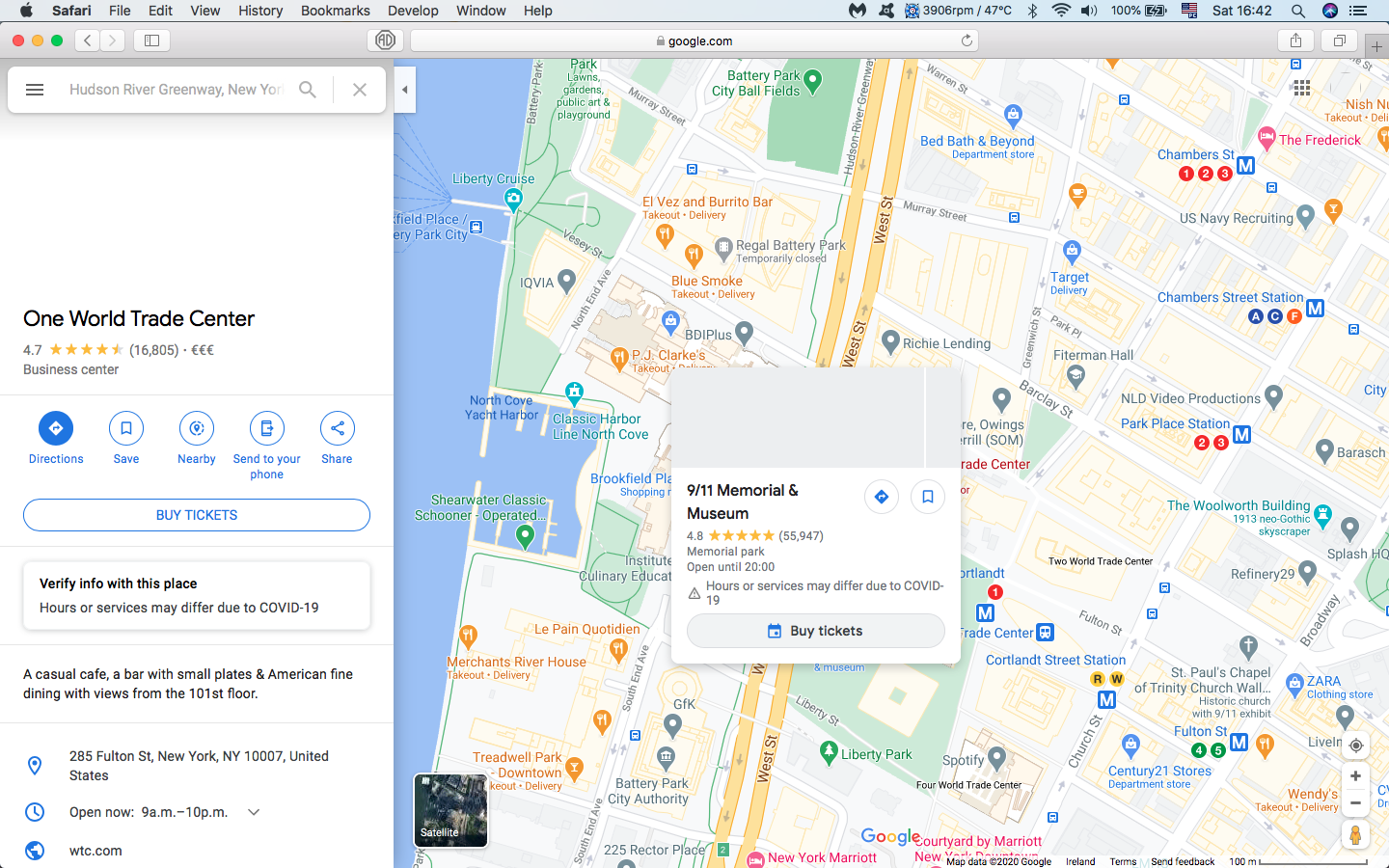1389x868 pixels.
Task: Click the Send to your phone icon
Action: [266, 427]
